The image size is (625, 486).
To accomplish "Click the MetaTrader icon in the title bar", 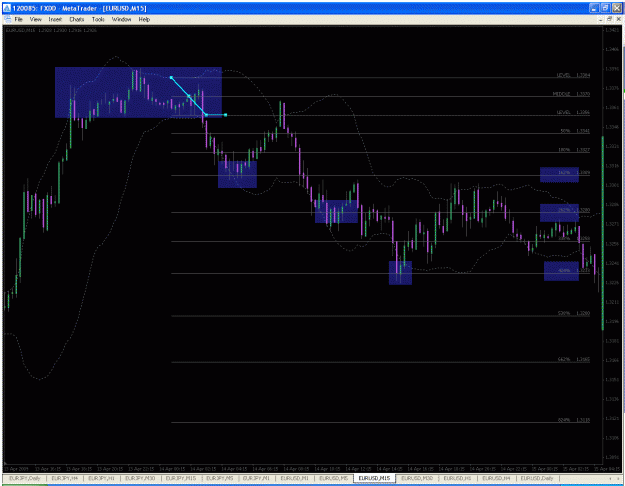I will pos(7,8).
